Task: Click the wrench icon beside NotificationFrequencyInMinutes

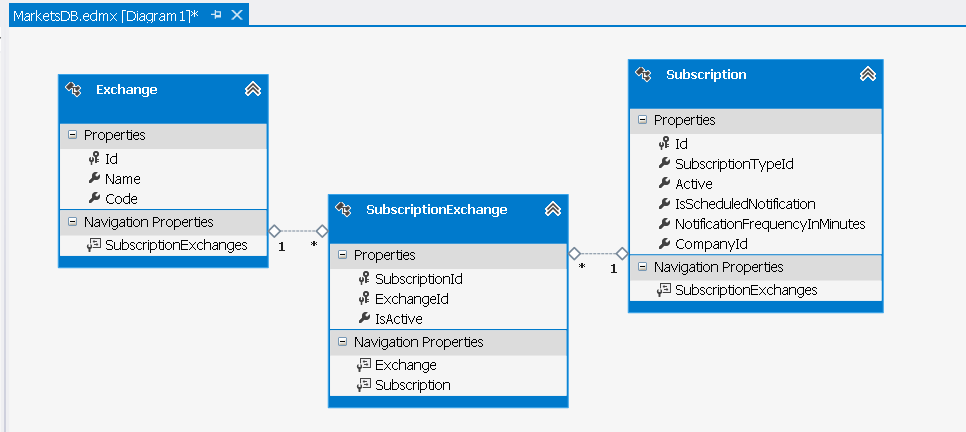Action: [x=664, y=224]
